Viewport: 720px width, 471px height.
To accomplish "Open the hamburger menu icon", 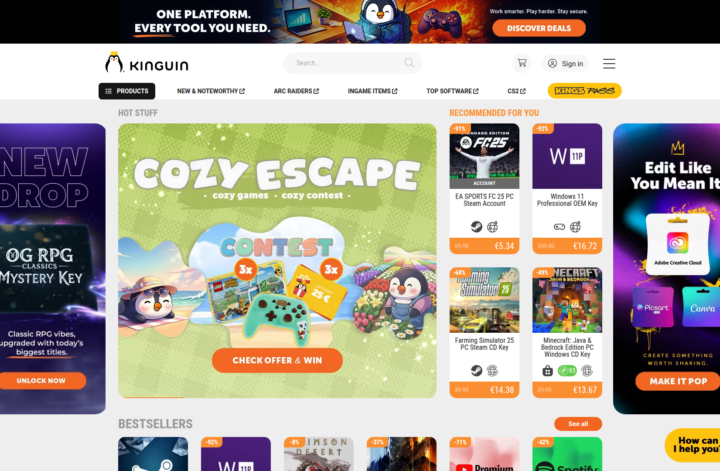I will 609,63.
